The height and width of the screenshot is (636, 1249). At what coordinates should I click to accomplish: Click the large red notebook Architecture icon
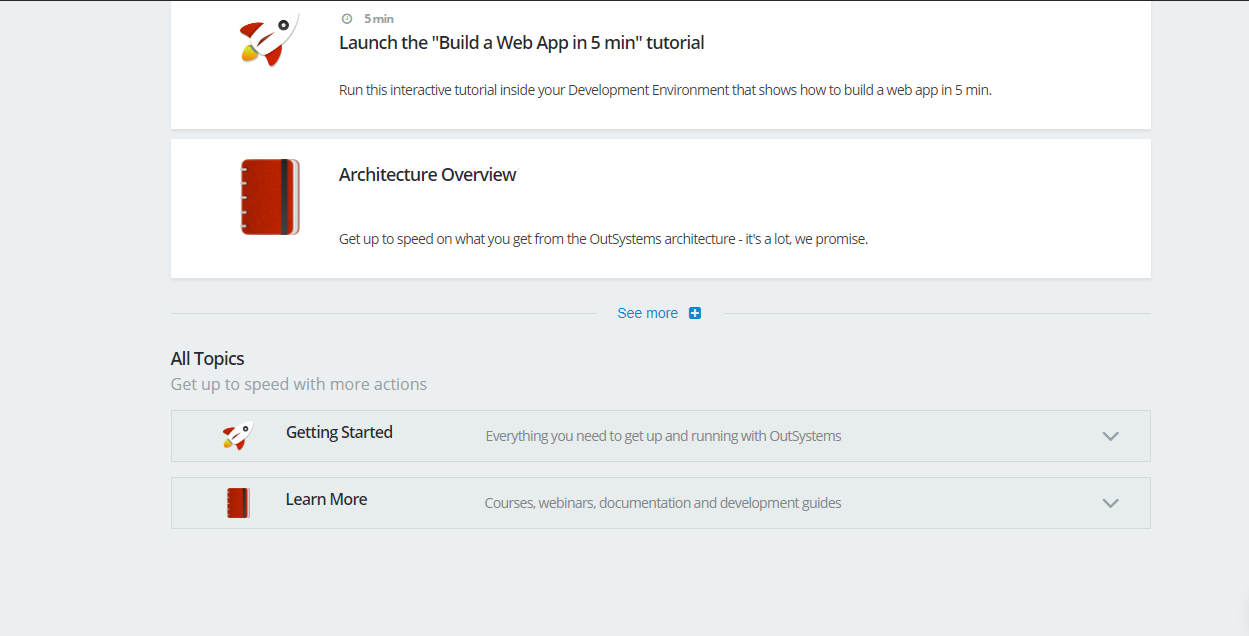pos(270,197)
